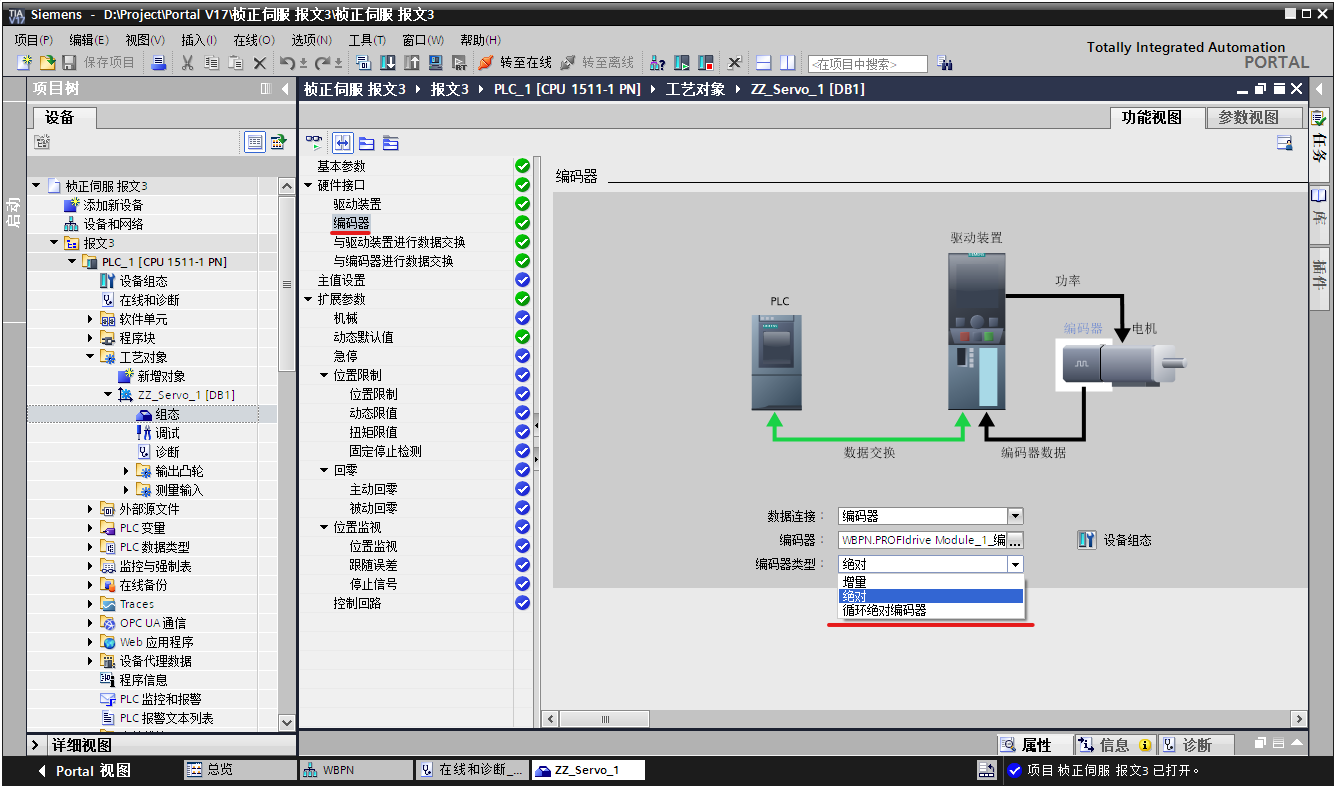Choose 增量 from encoder type list
Screen dimensions: 1336x788
tap(931, 582)
